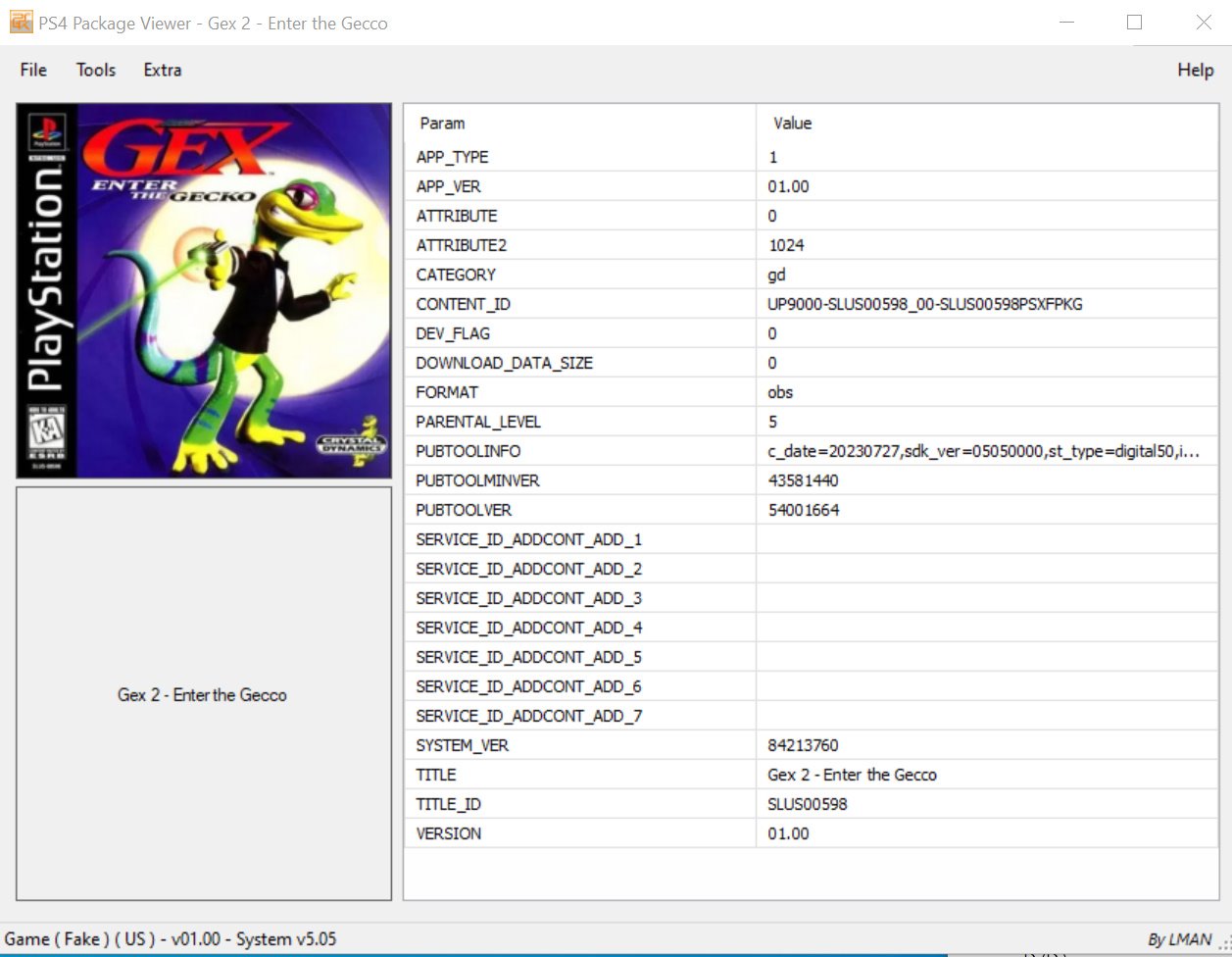Click the By LMAN credit text
The image size is (1232, 957).
[x=1180, y=939]
